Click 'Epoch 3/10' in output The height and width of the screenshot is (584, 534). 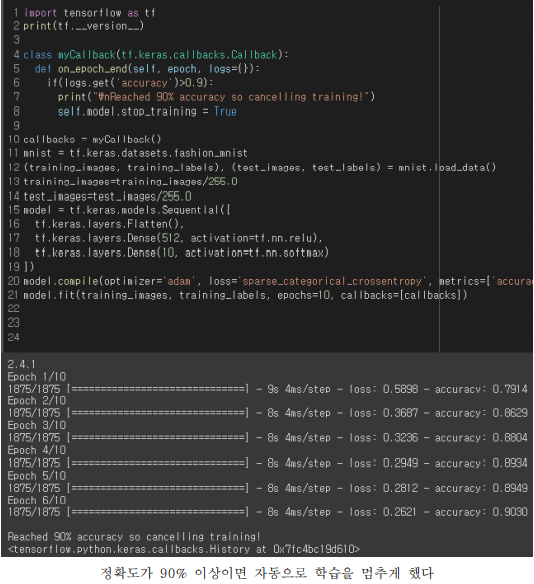[37, 425]
